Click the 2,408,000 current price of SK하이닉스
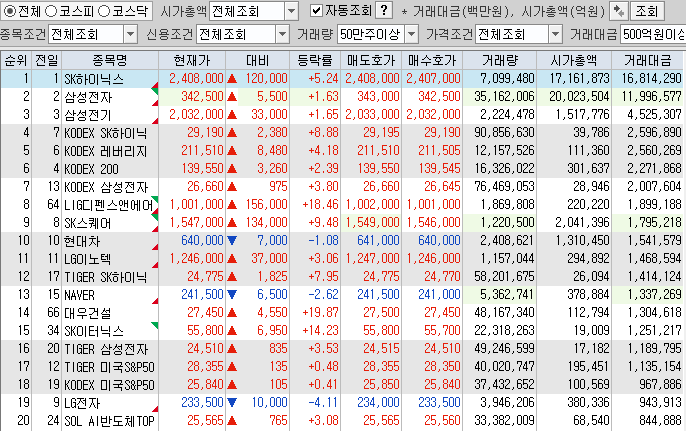Screen dimensions: 686x431 (x=196, y=78)
